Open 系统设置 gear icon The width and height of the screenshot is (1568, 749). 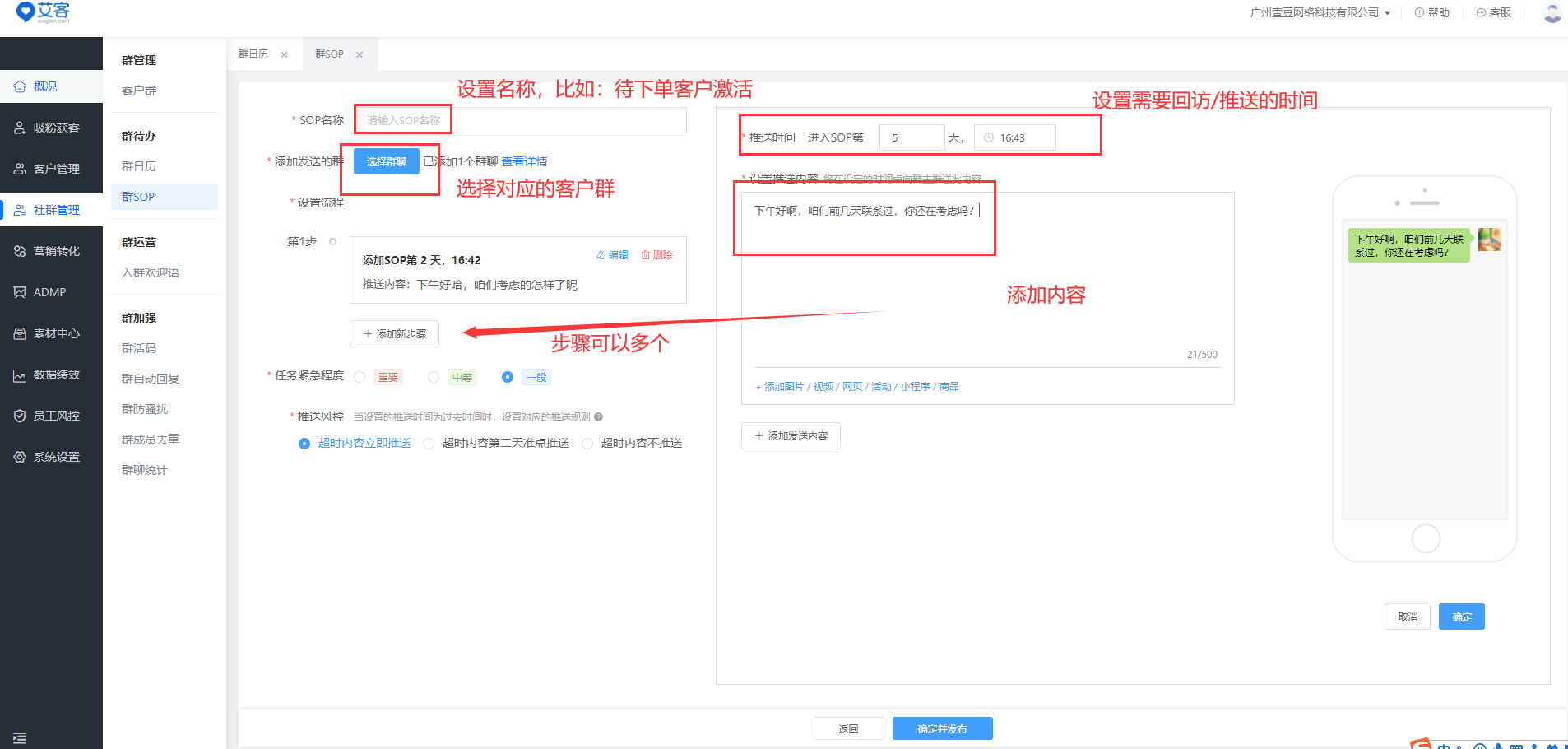pyautogui.click(x=20, y=457)
